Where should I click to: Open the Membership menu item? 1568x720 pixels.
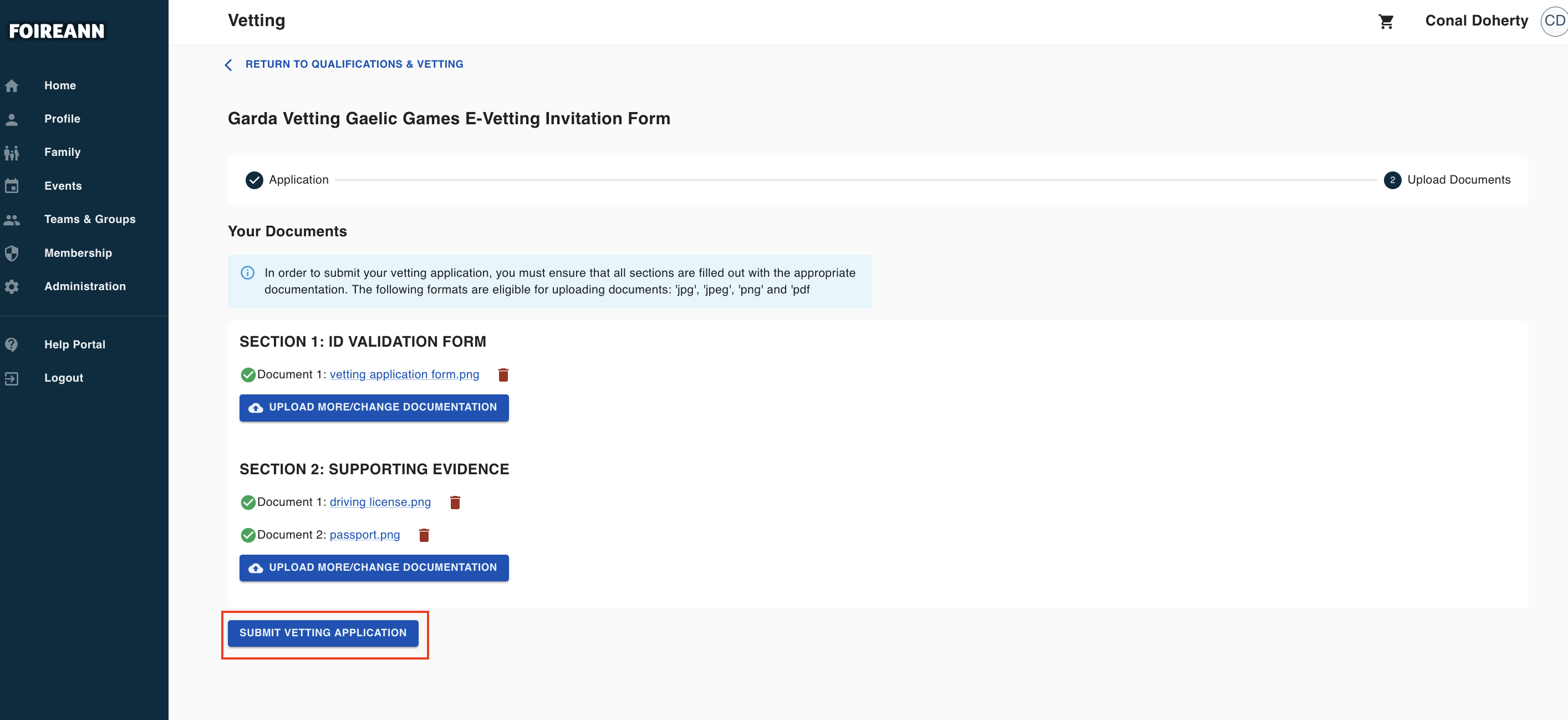click(78, 253)
